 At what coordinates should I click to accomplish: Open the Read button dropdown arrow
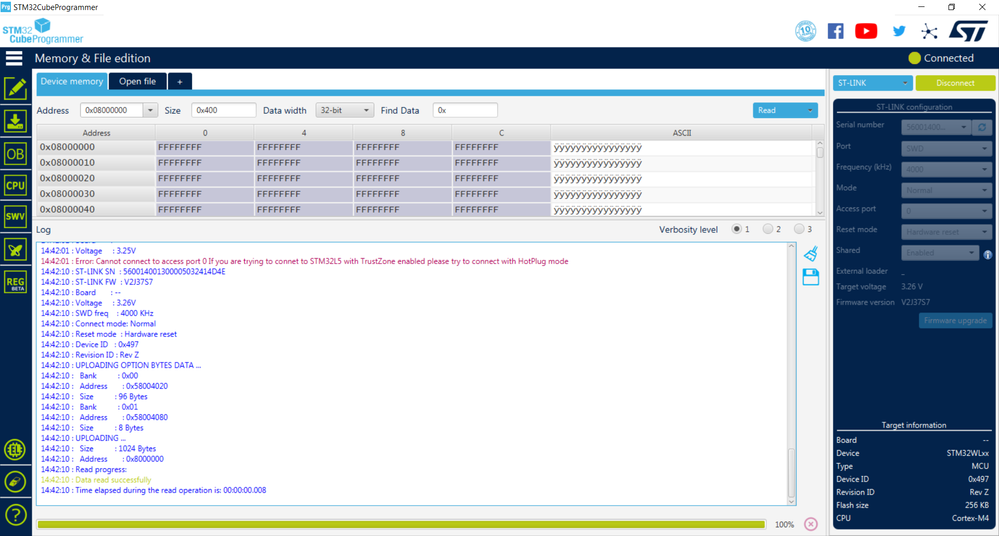pyautogui.click(x=810, y=110)
